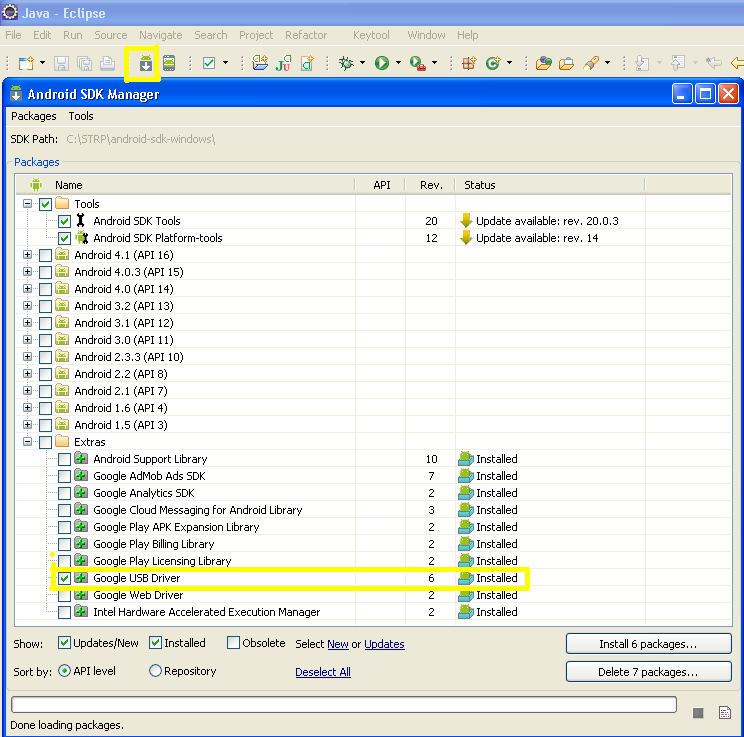Click the Debug bug icon
The height and width of the screenshot is (737, 744).
346,63
